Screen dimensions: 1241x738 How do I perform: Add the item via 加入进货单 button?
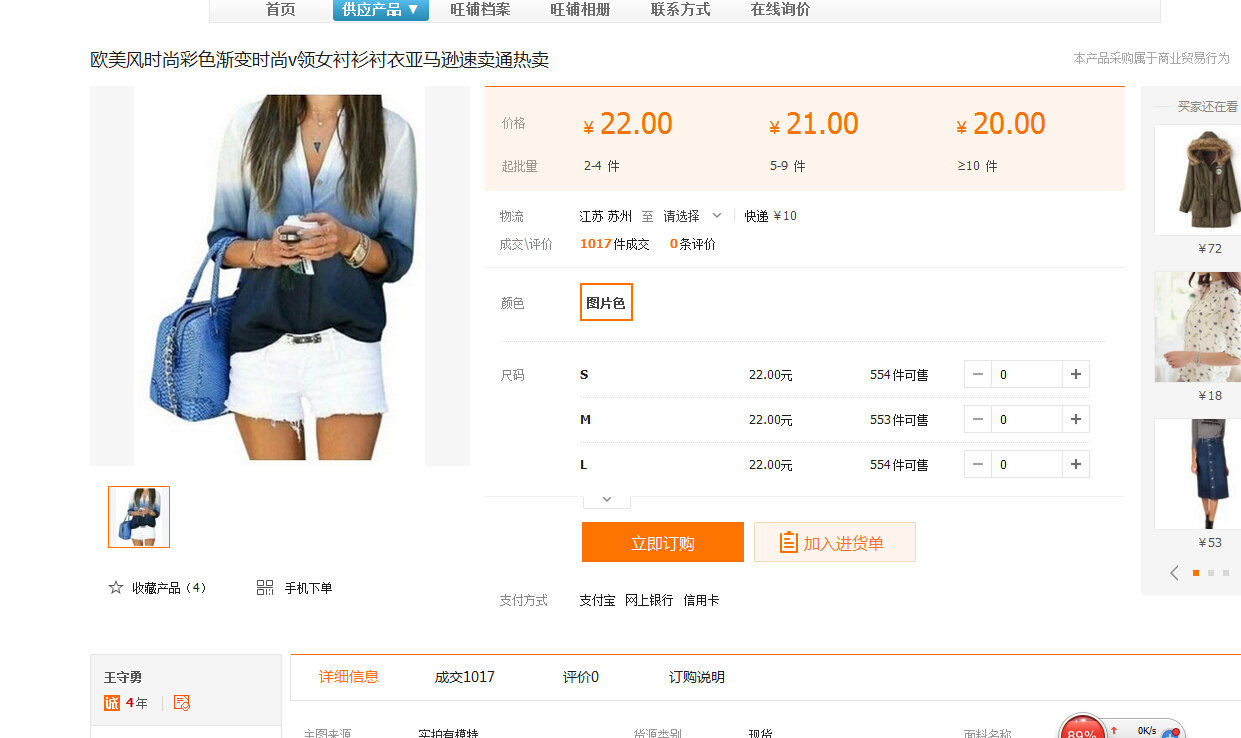pyautogui.click(x=834, y=542)
